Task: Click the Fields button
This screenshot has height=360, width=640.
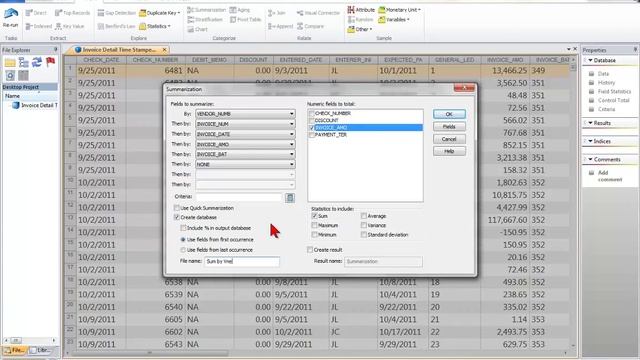Action: 449,127
